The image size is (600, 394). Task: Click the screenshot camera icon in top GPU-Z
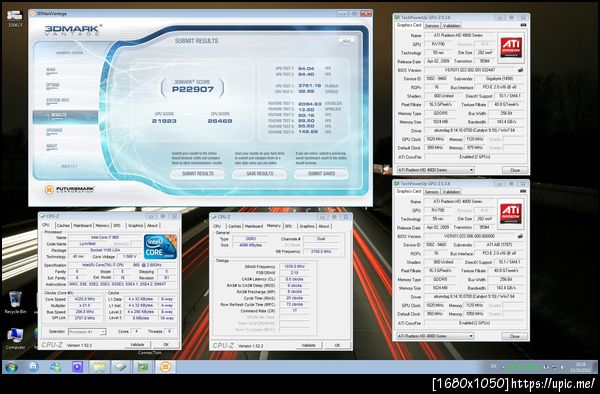click(523, 25)
